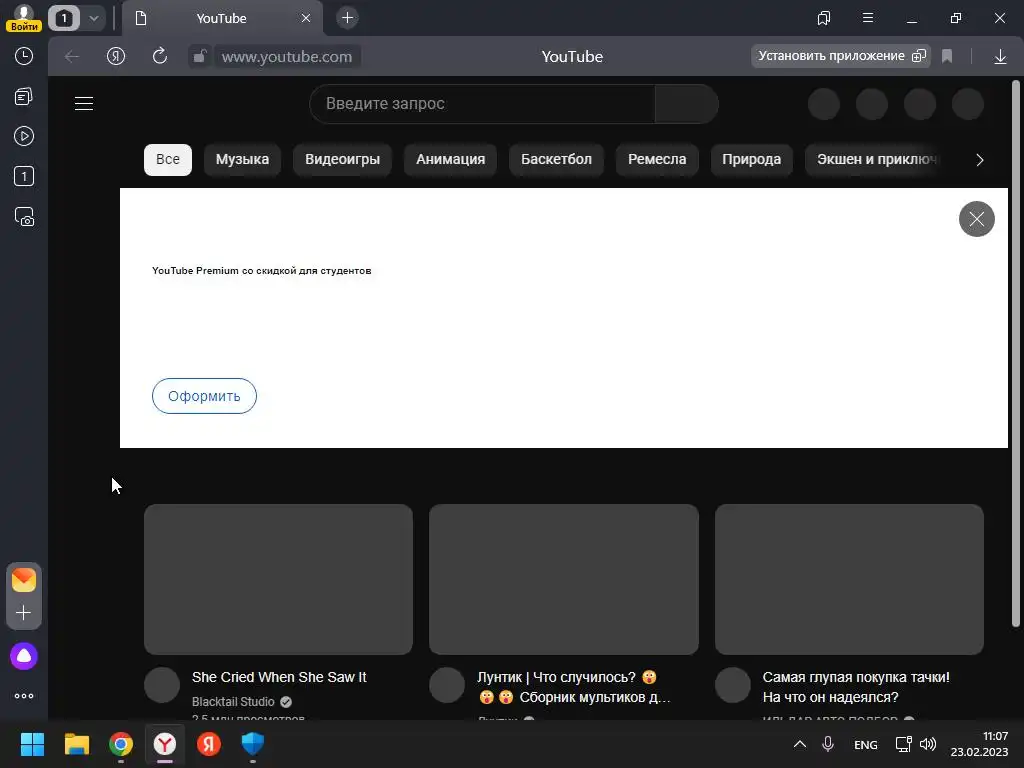Open the tab group counter button

click(64, 18)
